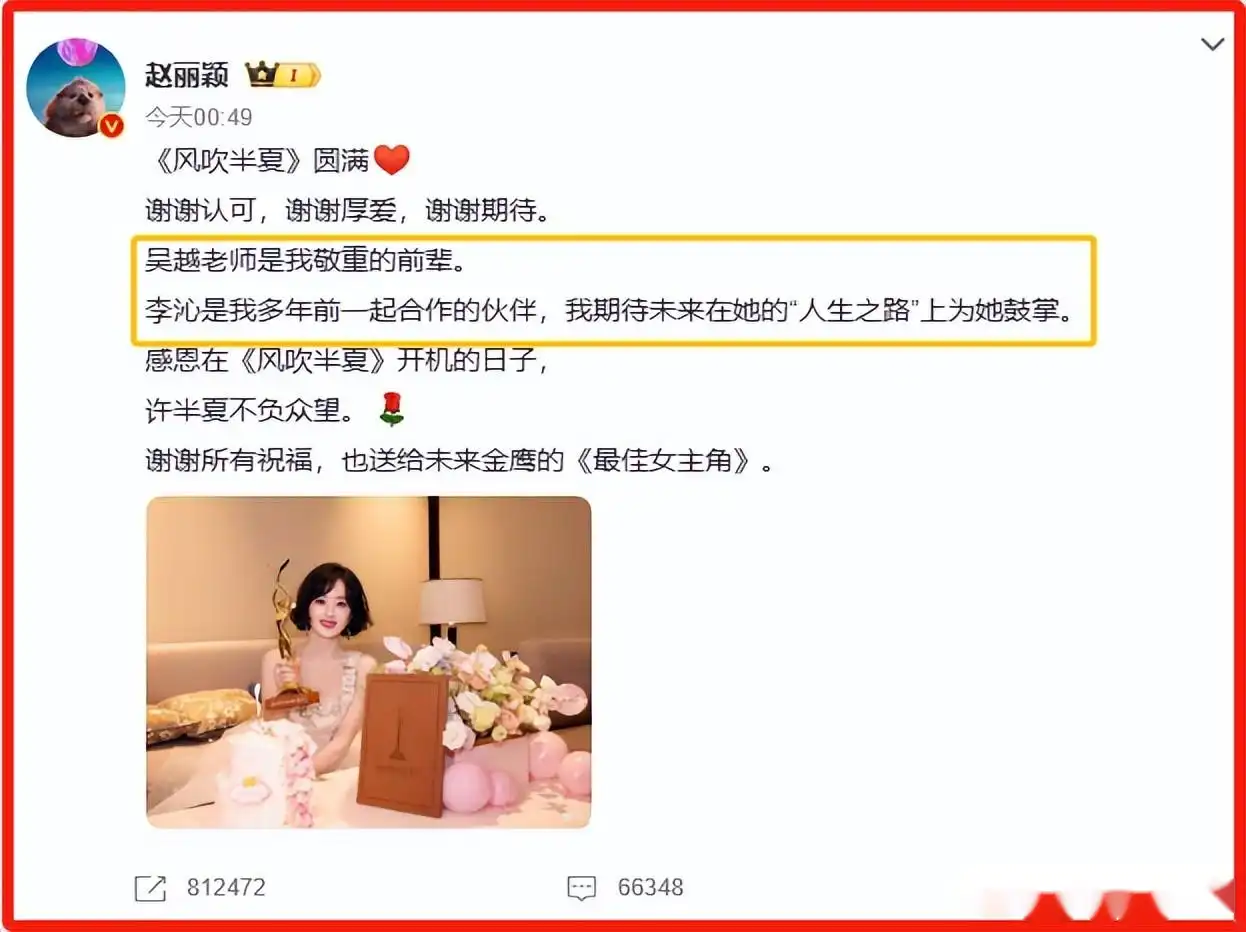This screenshot has height=932, width=1246.
Task: Open the attached trophy photo thumbnail
Action: pyautogui.click(x=369, y=662)
